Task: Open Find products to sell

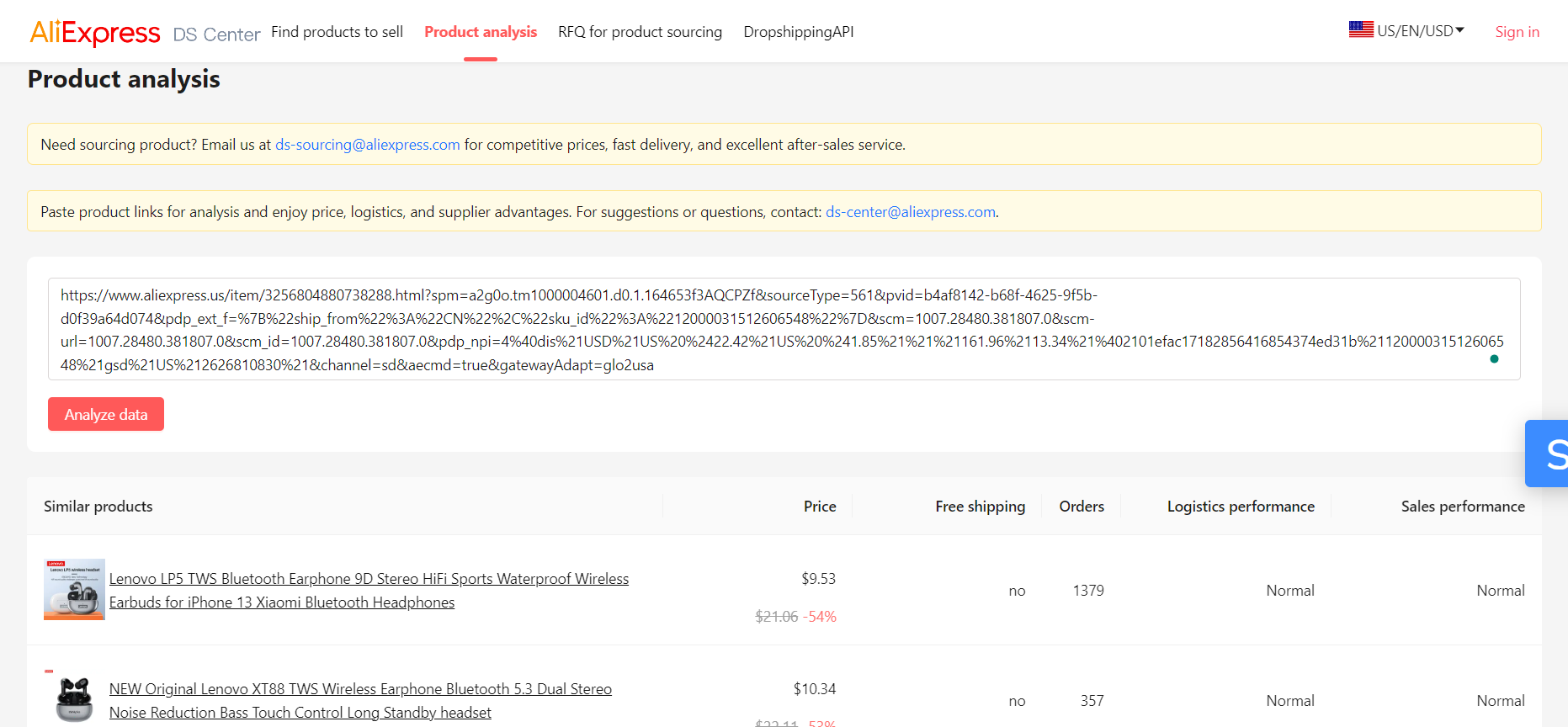Action: click(x=337, y=32)
